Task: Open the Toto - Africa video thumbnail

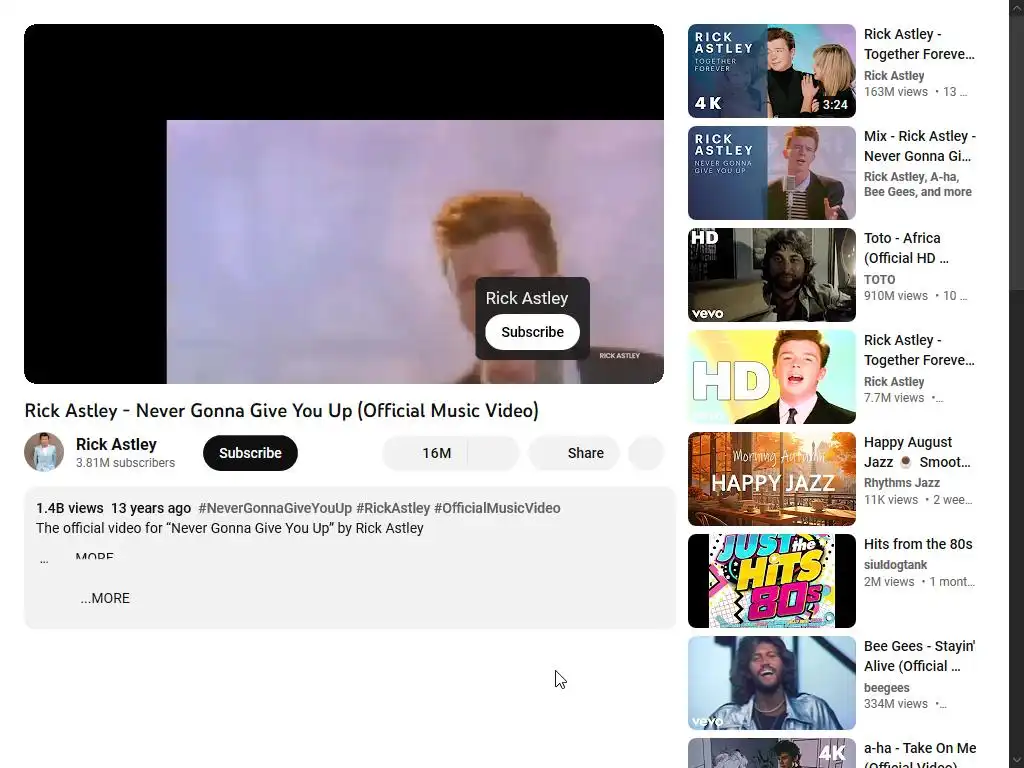Action: pos(772,275)
